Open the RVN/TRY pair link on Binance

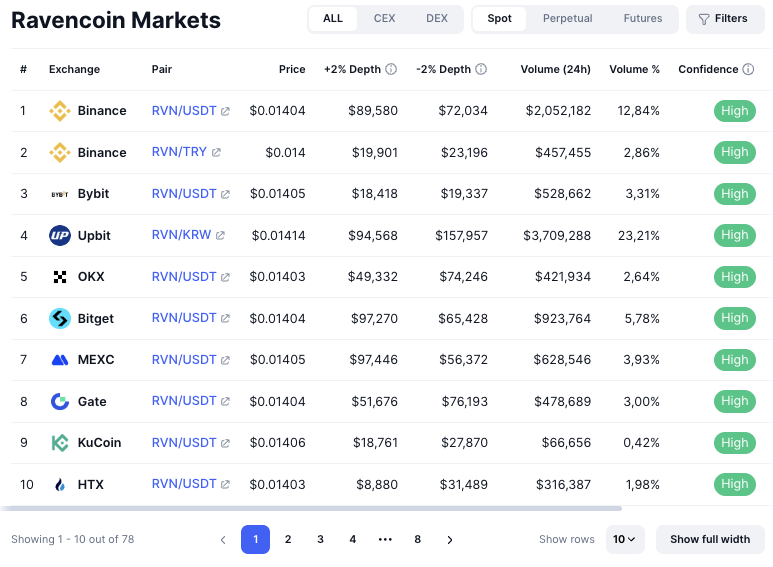tap(179, 153)
